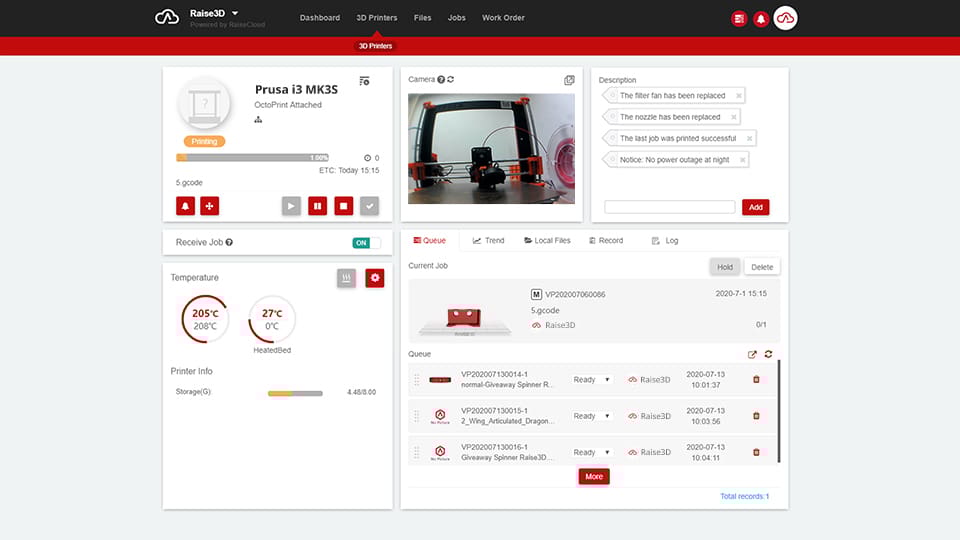960x540 pixels.
Task: Open the Work Order menu
Action: tap(503, 18)
